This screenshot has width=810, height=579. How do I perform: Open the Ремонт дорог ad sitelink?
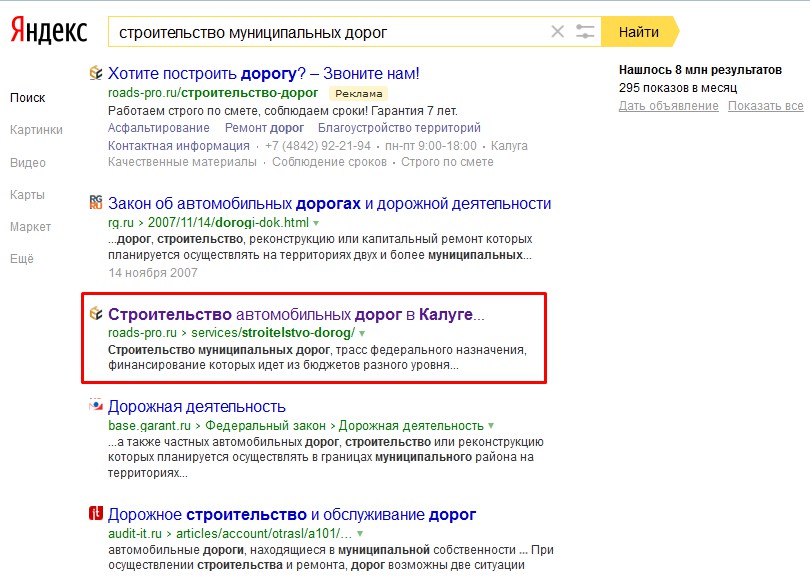click(264, 128)
